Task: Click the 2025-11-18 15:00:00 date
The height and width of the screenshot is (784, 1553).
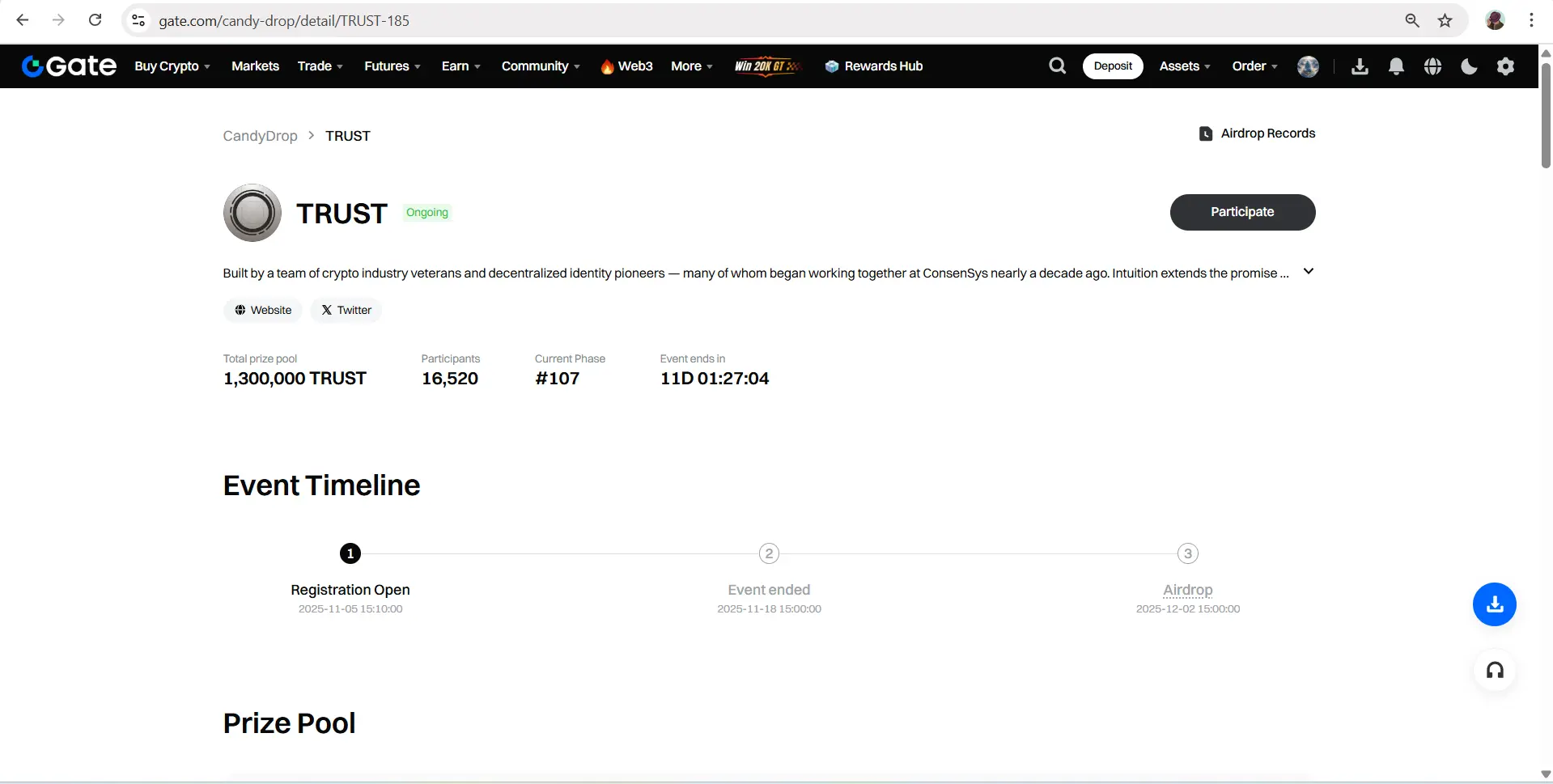Action: [769, 609]
